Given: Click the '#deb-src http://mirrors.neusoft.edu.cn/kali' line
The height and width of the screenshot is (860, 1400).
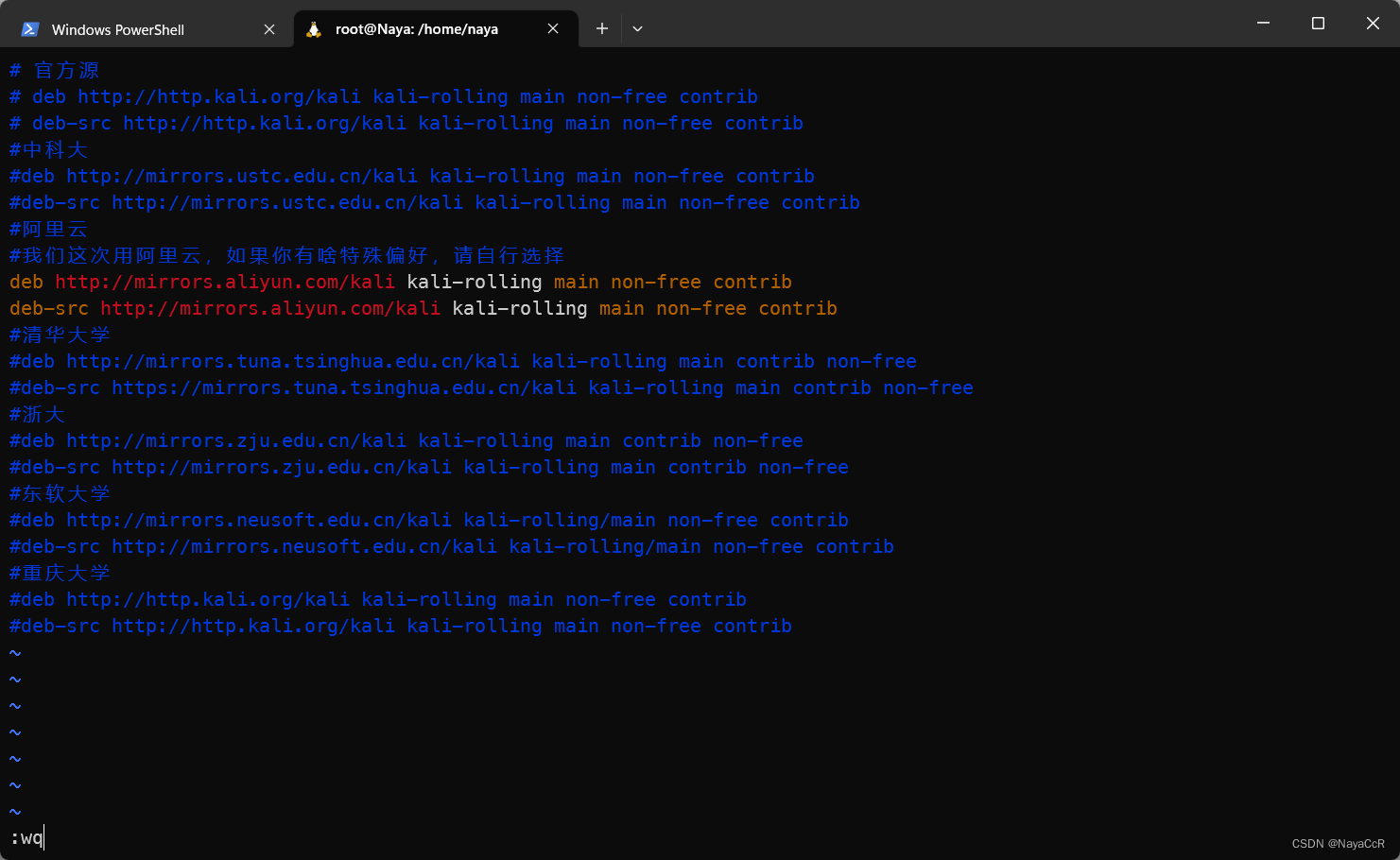Looking at the screenshot, I should [x=452, y=546].
